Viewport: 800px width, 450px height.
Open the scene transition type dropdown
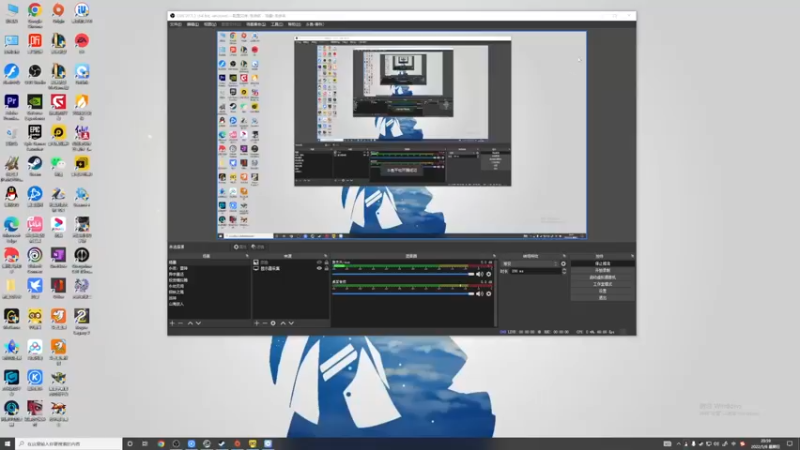(x=530, y=264)
